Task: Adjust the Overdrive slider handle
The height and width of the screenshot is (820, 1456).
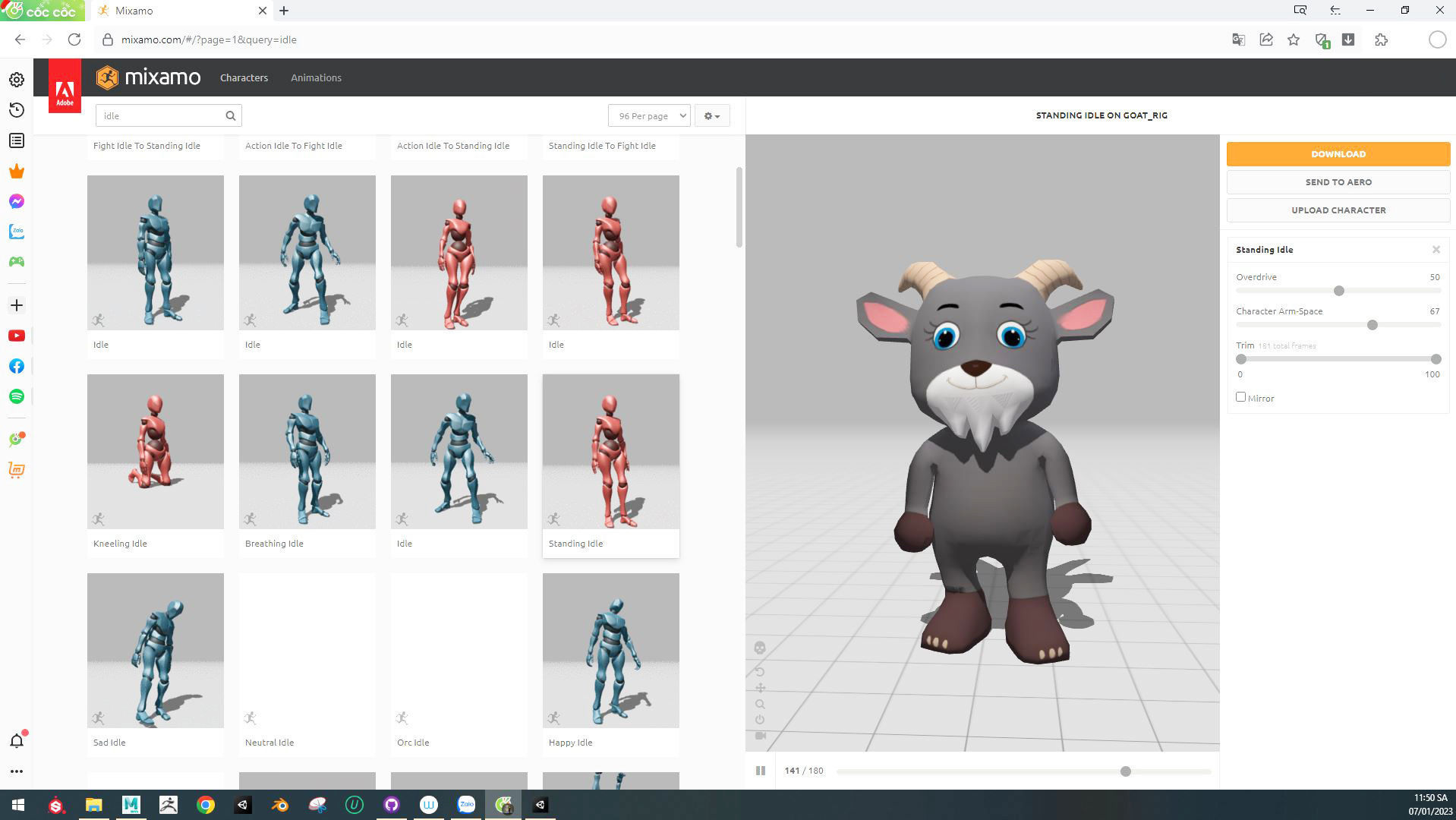Action: click(x=1338, y=291)
